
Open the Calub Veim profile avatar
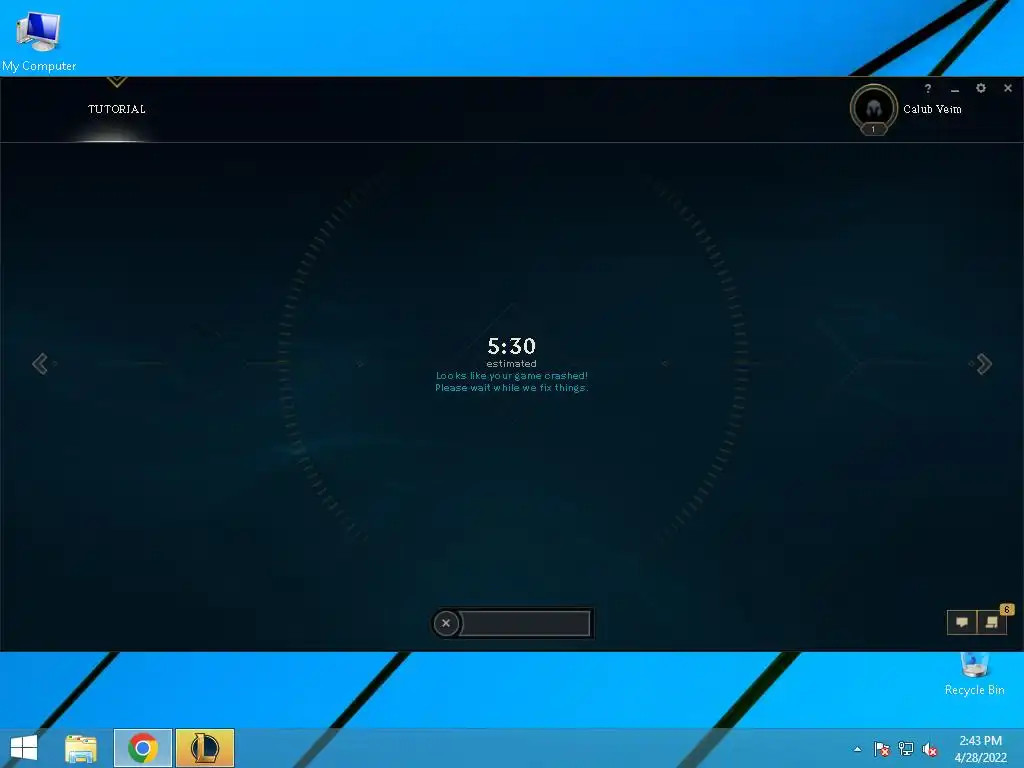point(873,108)
